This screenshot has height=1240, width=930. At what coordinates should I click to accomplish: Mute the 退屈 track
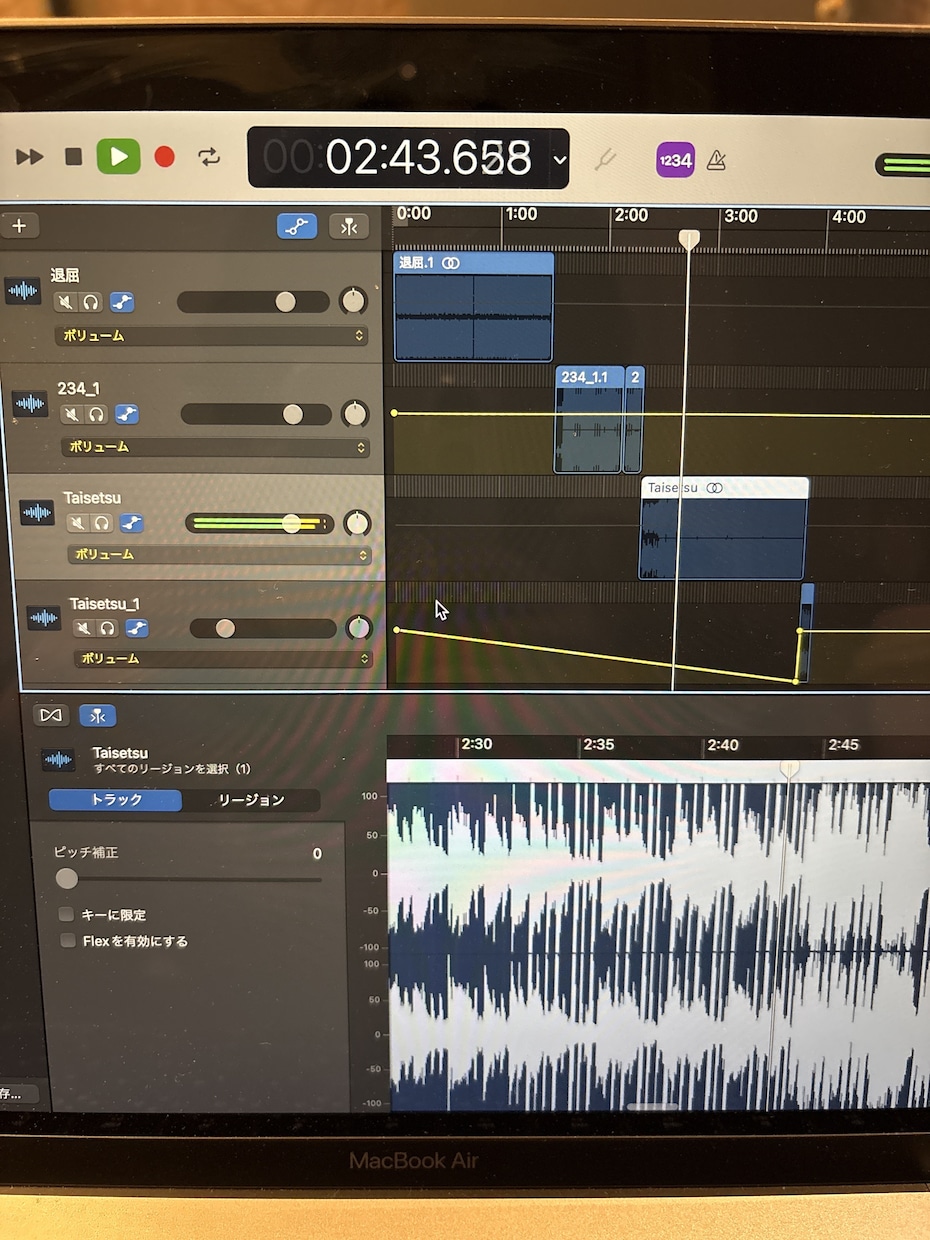(66, 302)
